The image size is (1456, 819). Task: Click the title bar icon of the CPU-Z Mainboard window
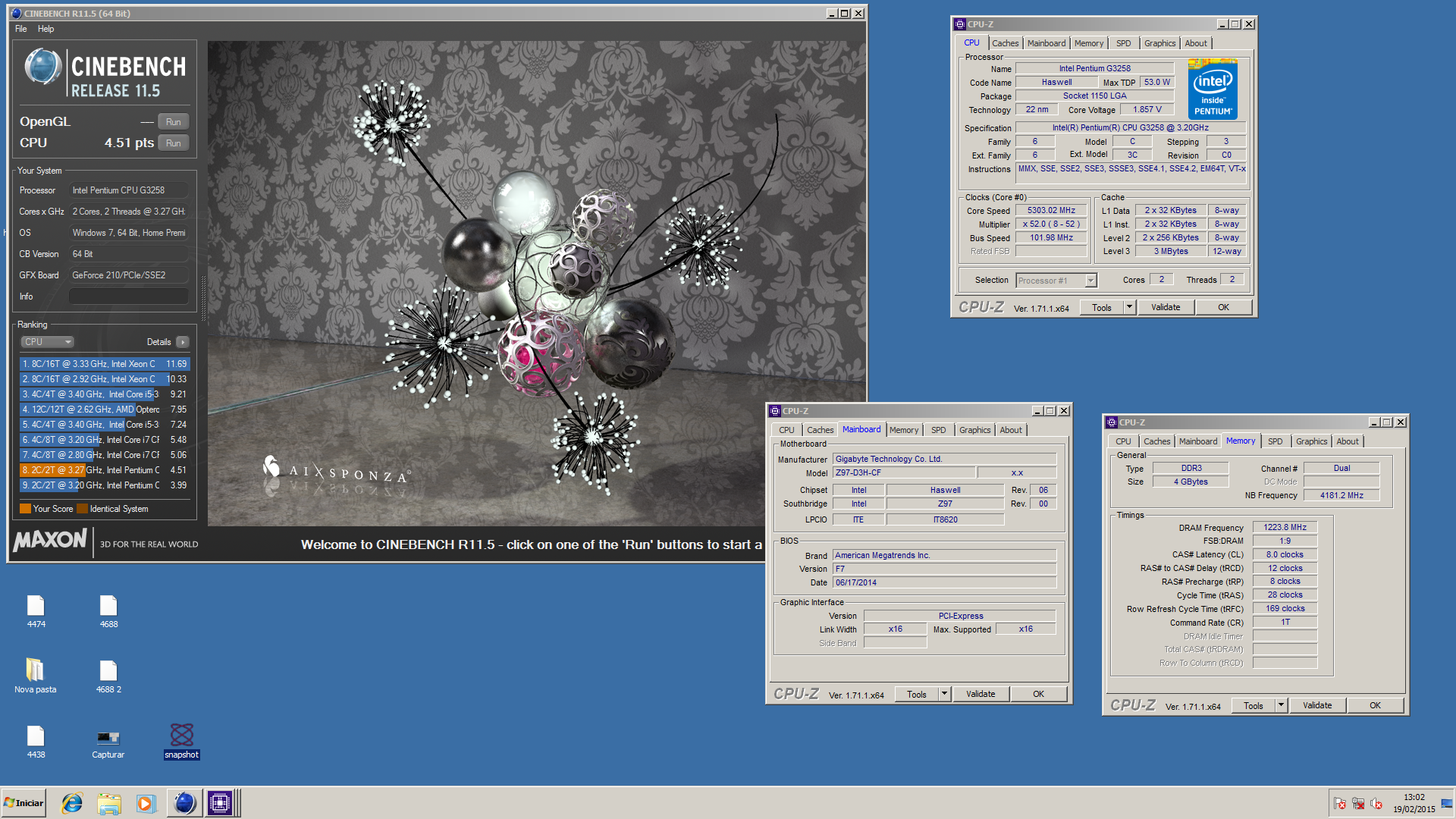tap(775, 411)
